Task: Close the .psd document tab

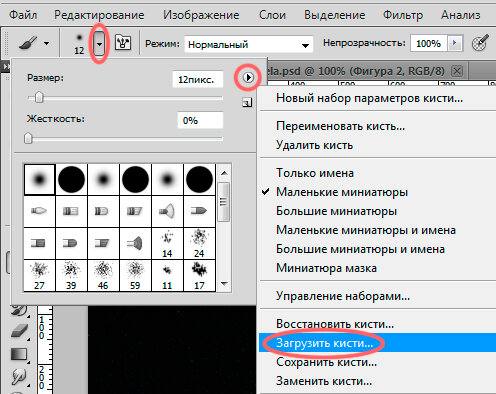Action: click(457, 71)
